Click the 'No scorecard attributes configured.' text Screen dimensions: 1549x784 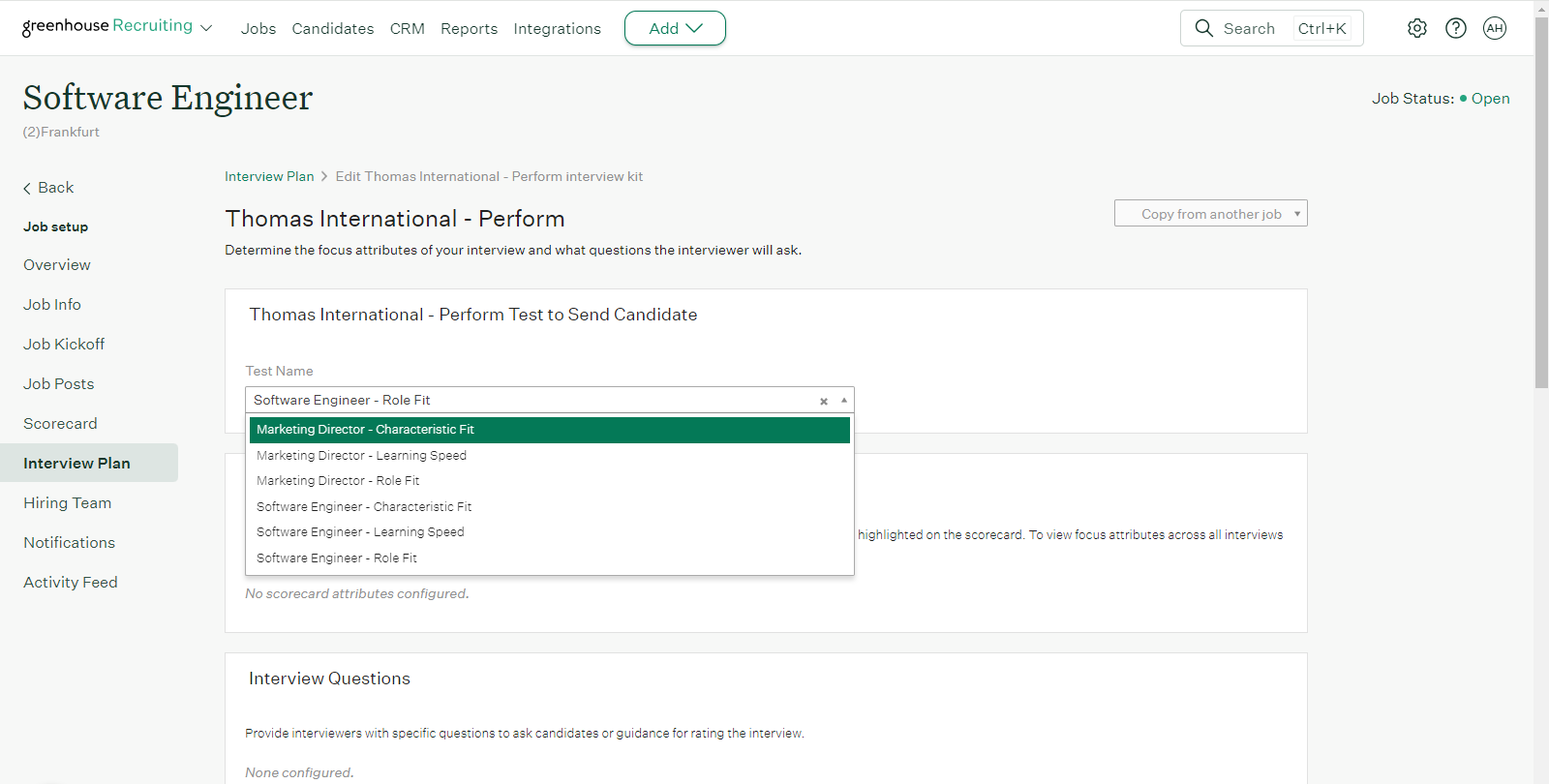tap(357, 593)
